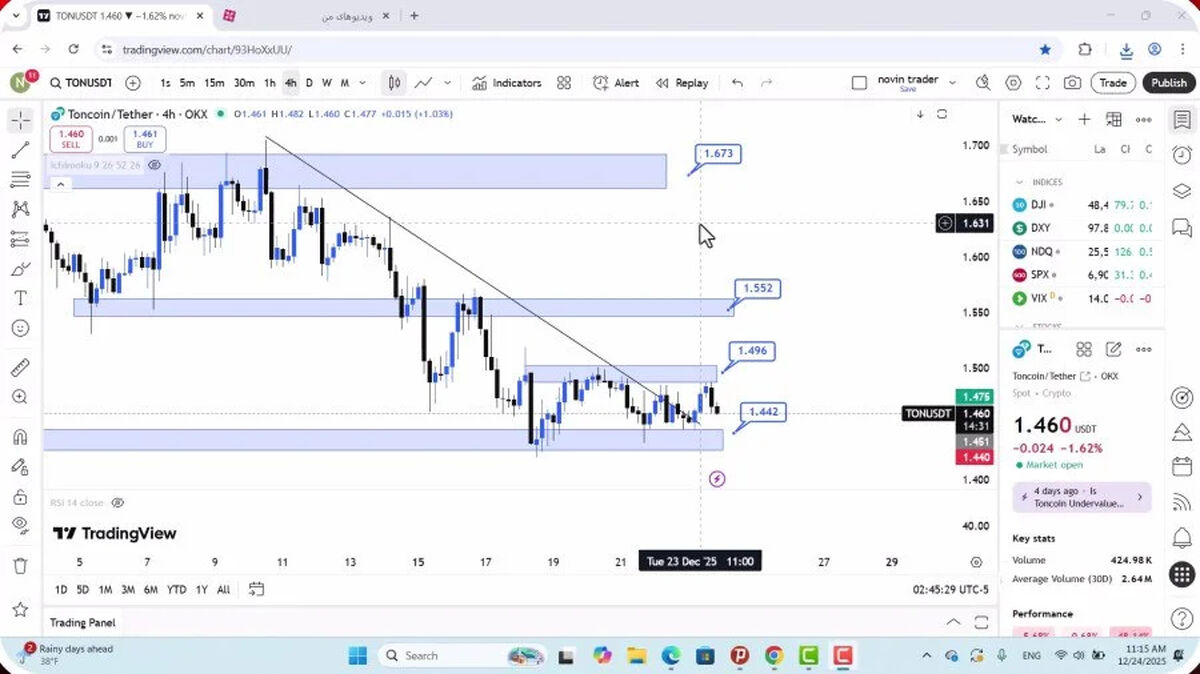This screenshot has width=1200, height=674.
Task: Open the alerts panel clock icon
Action: click(x=1182, y=154)
